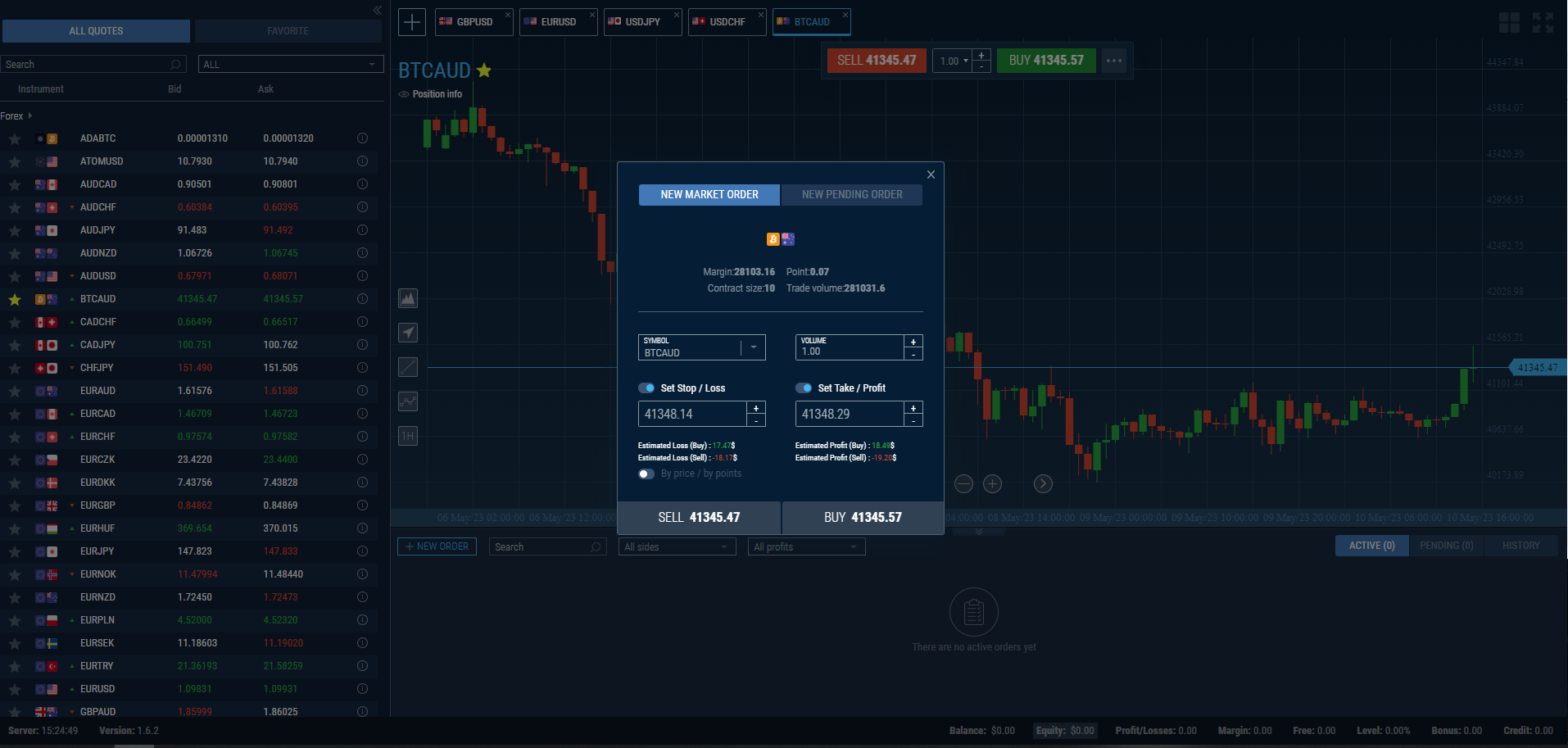Toggle By price / by points switch

[x=646, y=474]
